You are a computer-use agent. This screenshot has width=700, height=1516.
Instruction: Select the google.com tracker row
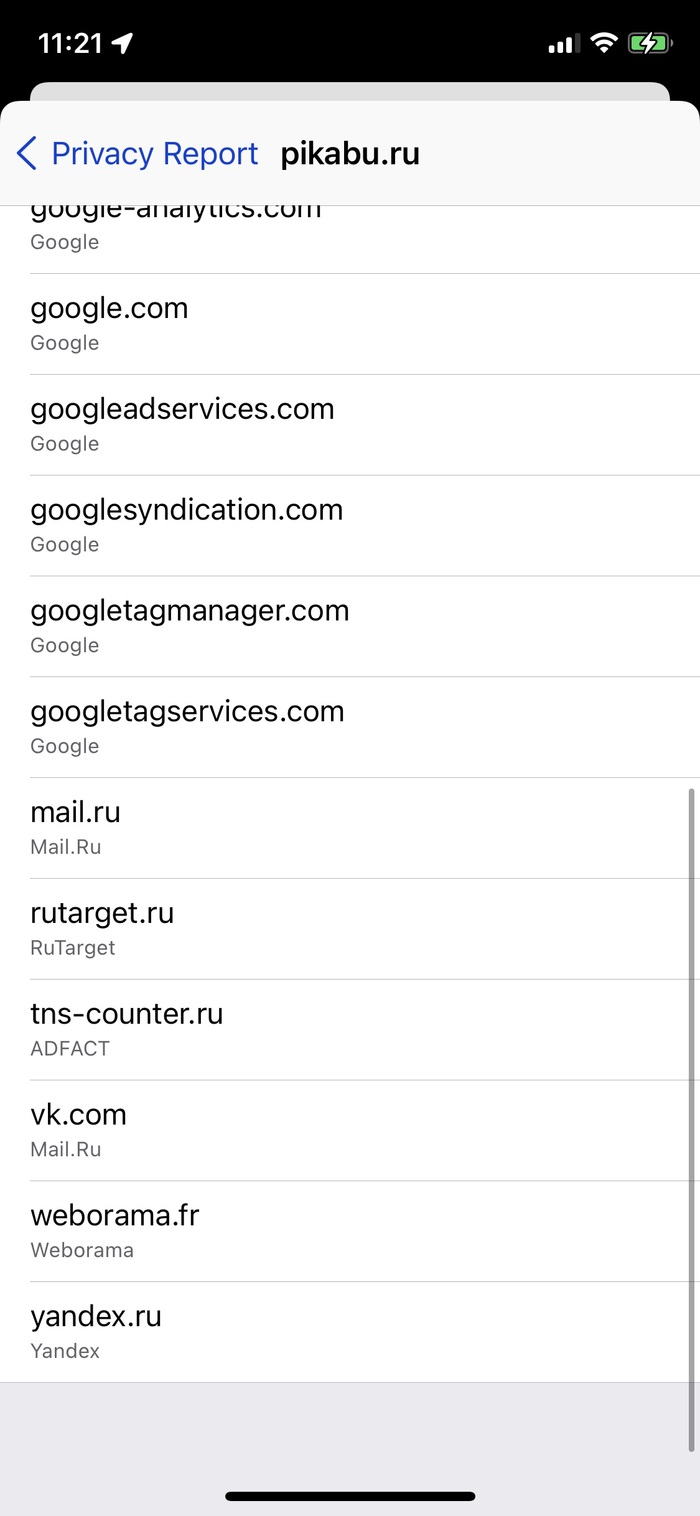(x=350, y=324)
